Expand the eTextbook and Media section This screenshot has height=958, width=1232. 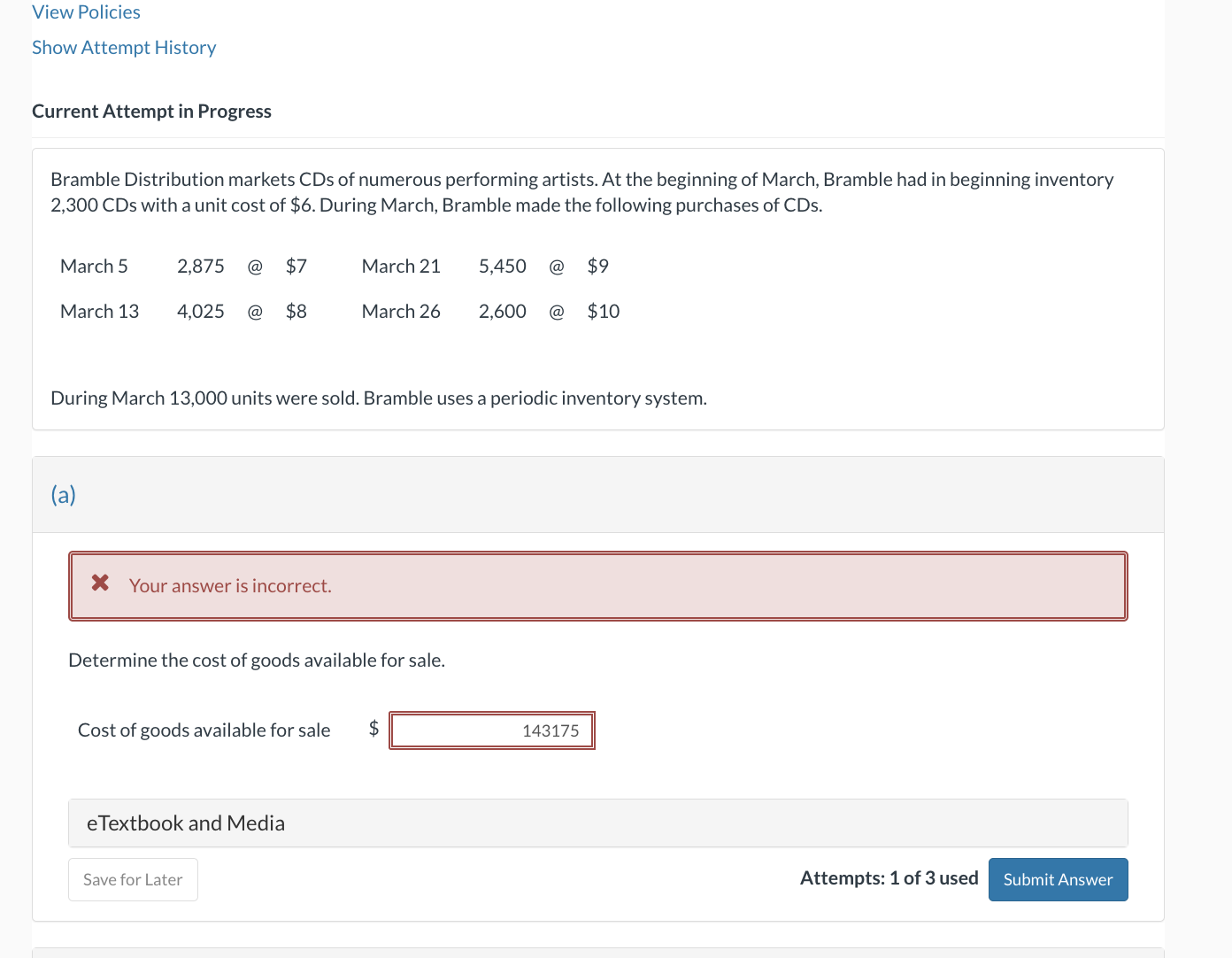(x=598, y=823)
